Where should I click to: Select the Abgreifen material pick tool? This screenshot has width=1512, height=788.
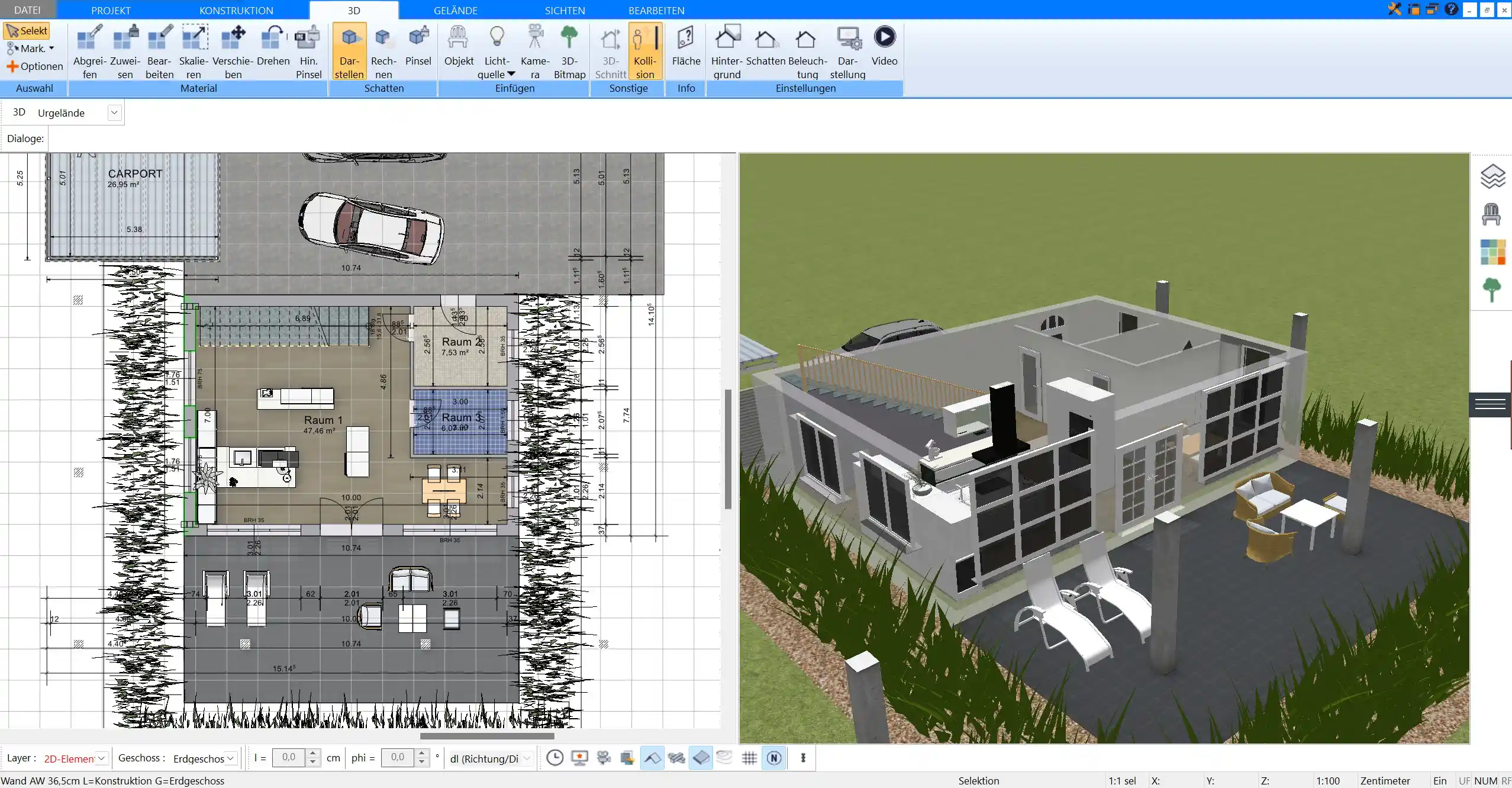tap(89, 52)
